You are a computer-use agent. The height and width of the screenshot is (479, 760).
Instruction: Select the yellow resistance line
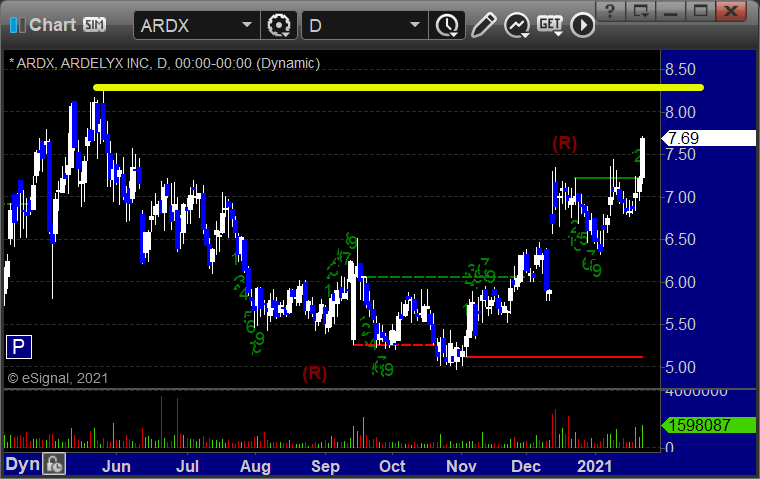click(398, 88)
